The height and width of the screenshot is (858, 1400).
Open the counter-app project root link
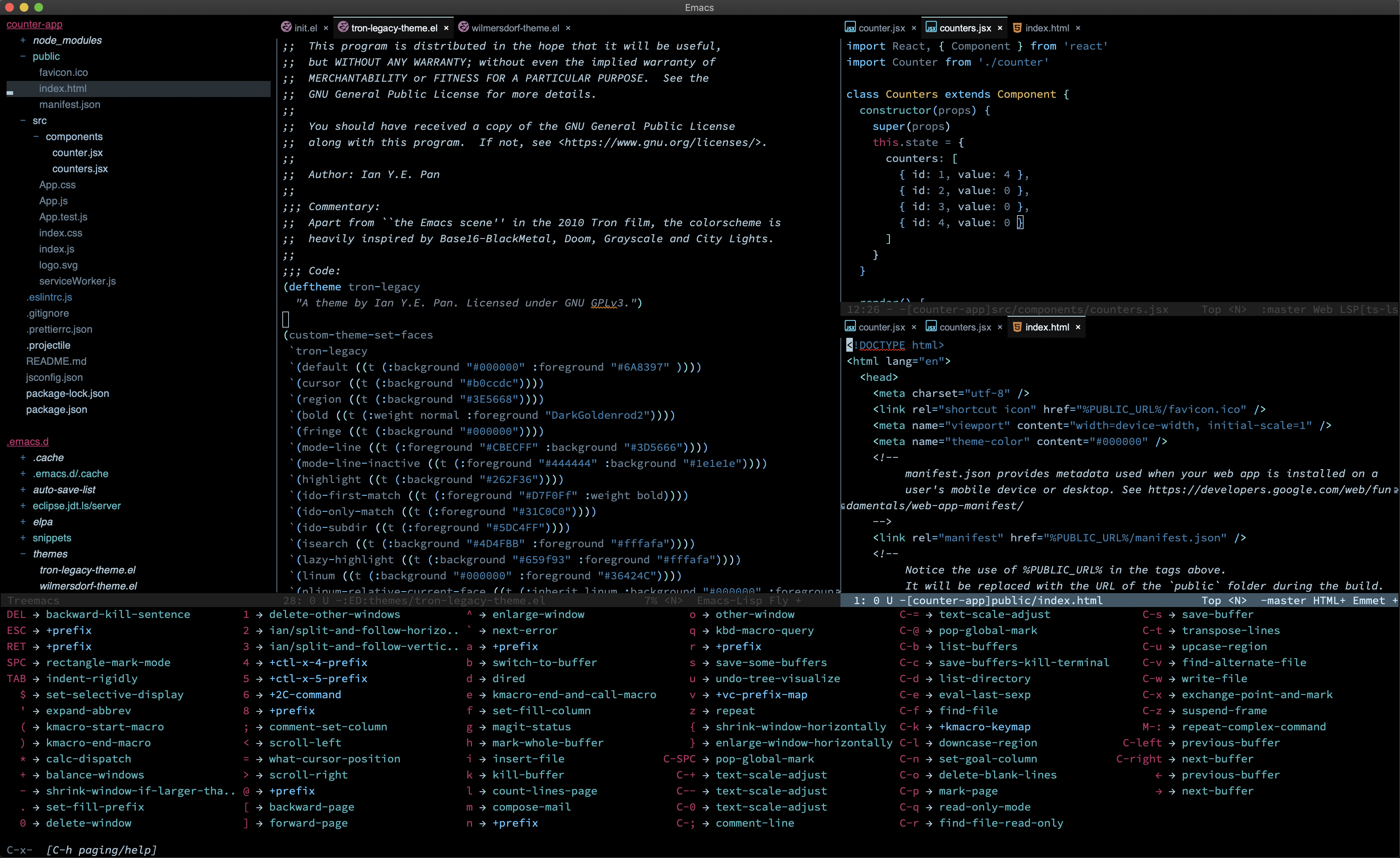34,24
